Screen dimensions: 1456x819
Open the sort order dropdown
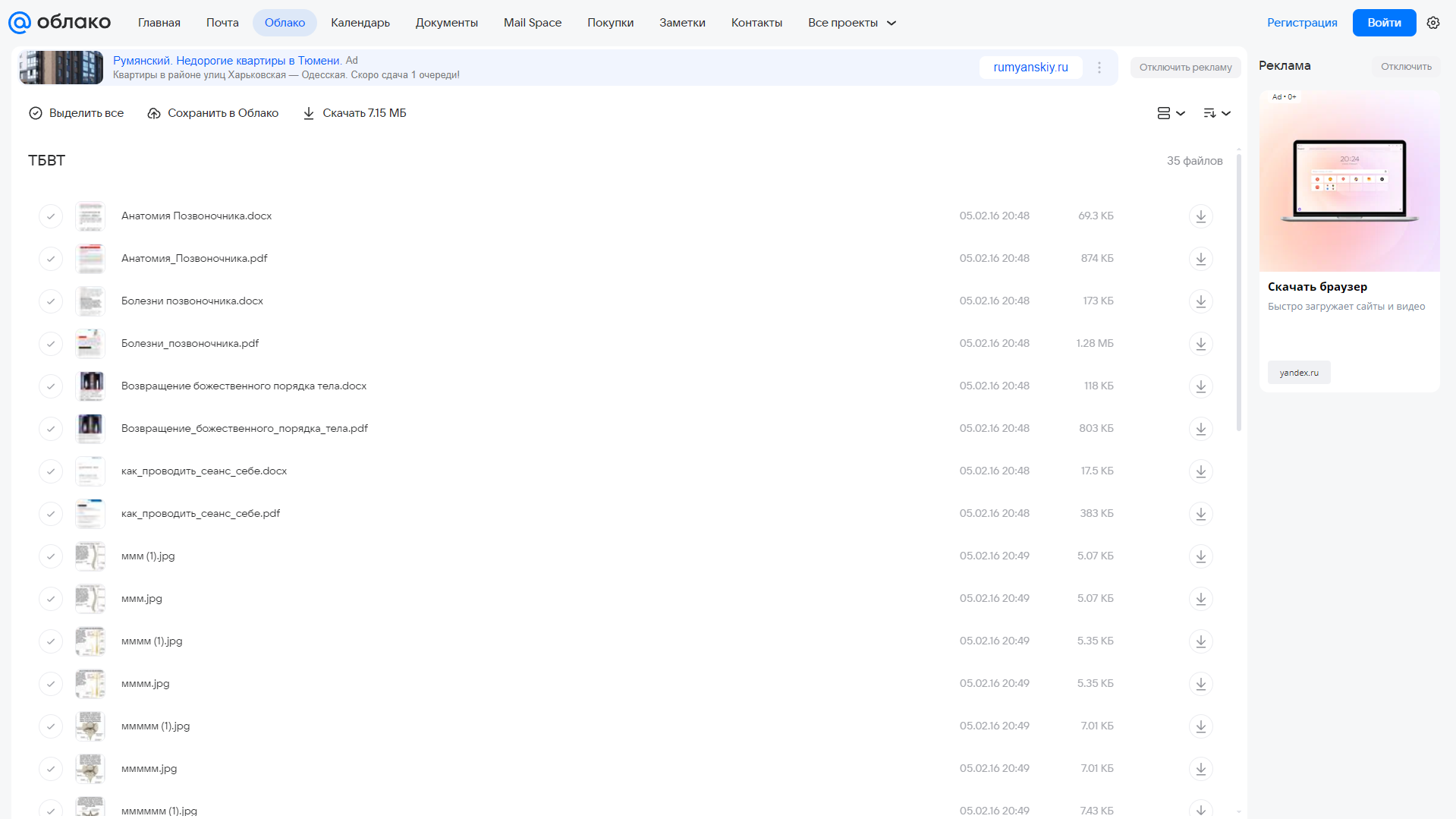tap(1216, 113)
